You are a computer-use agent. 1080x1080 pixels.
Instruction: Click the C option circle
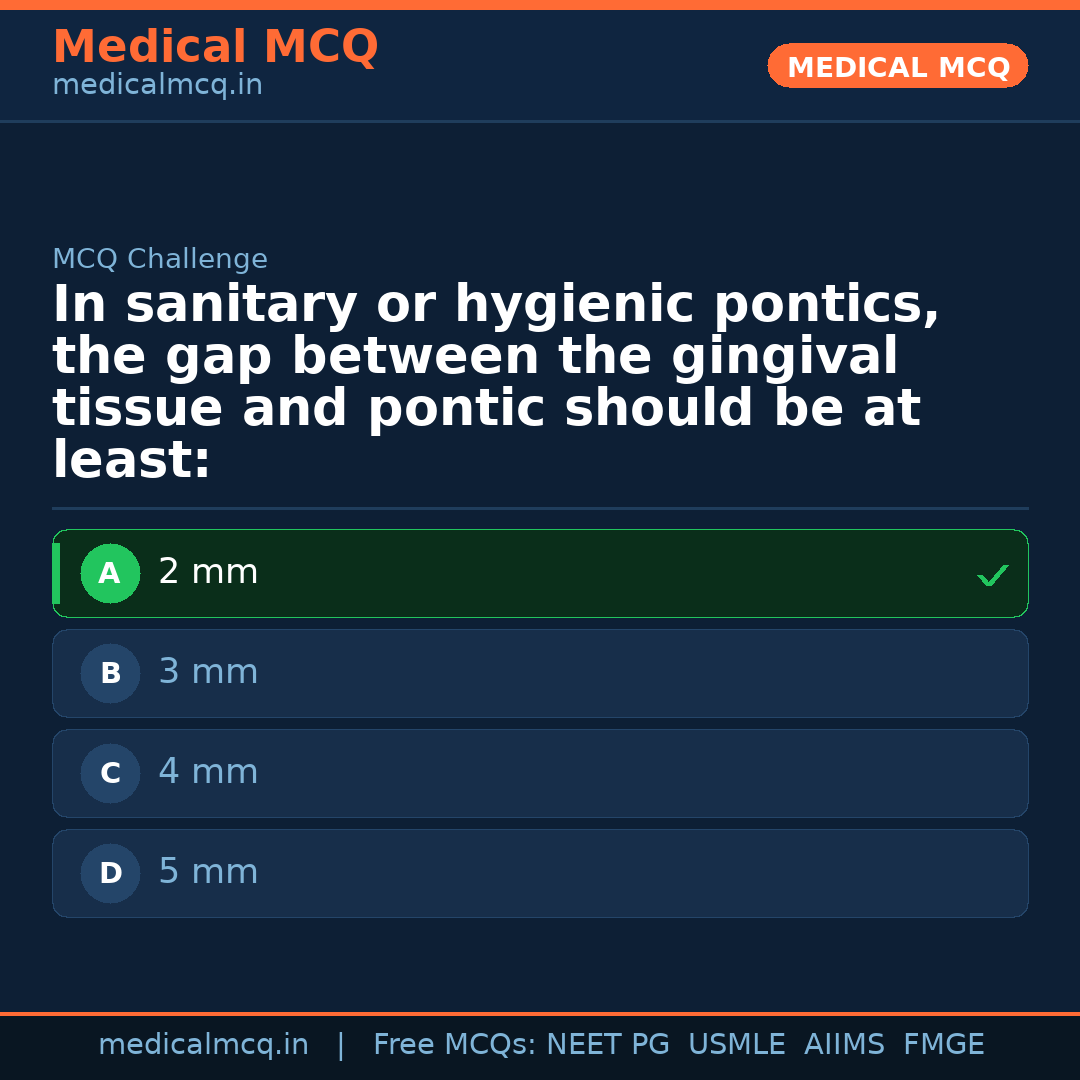click(x=110, y=774)
